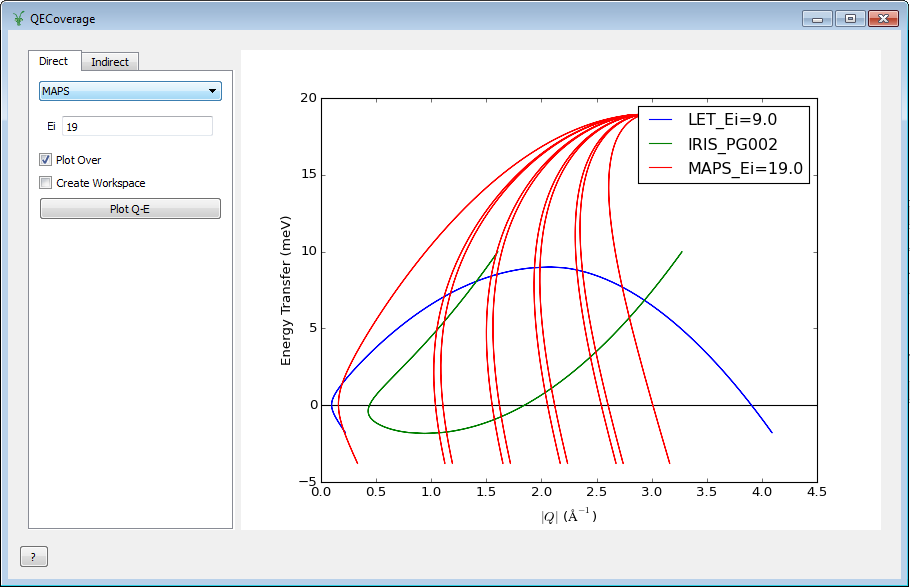This screenshot has height=588, width=910.
Task: Uncheck the Plot Over checkbox
Action: coord(46,160)
